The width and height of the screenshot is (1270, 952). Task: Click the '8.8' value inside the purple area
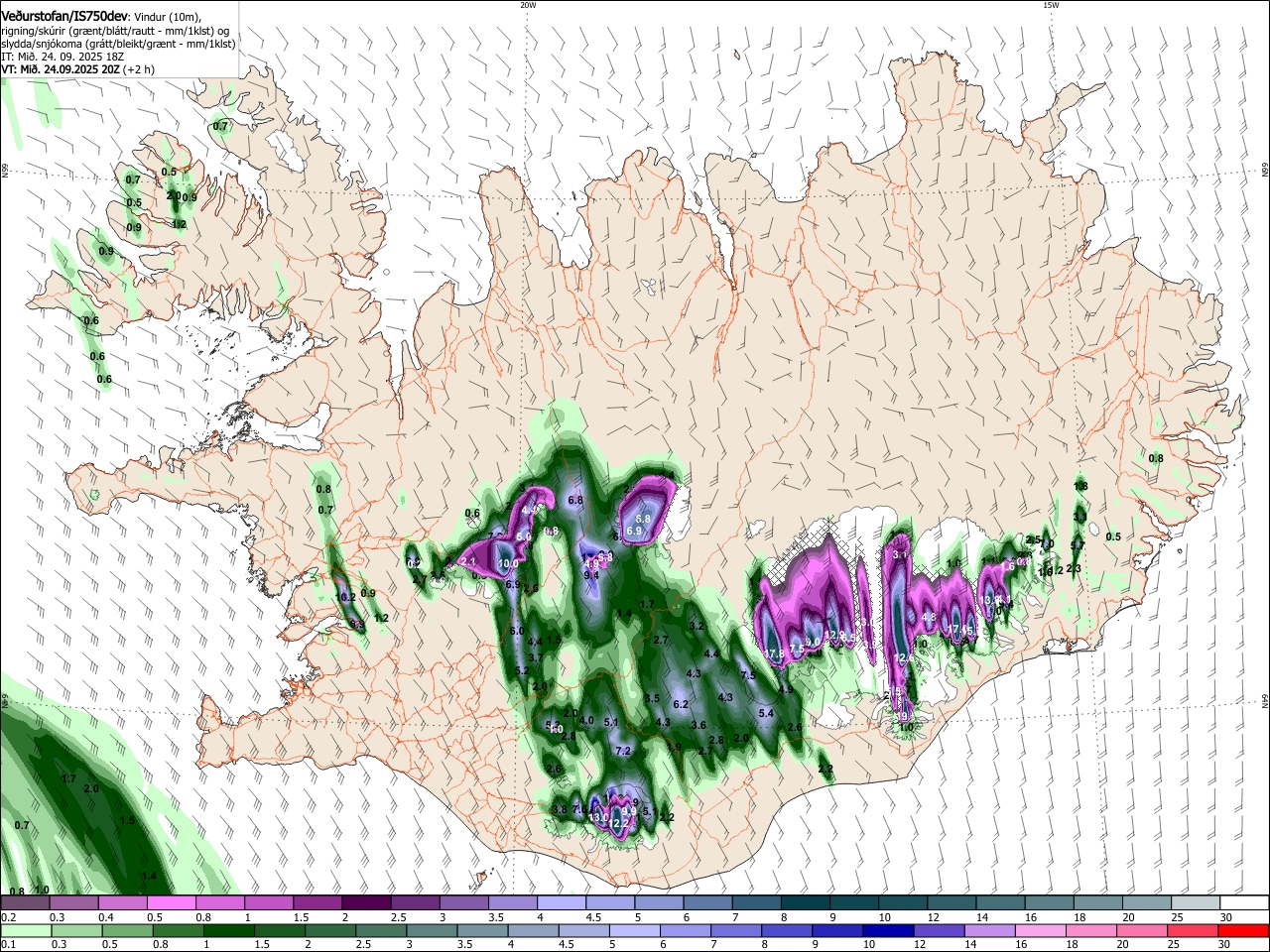(x=642, y=519)
